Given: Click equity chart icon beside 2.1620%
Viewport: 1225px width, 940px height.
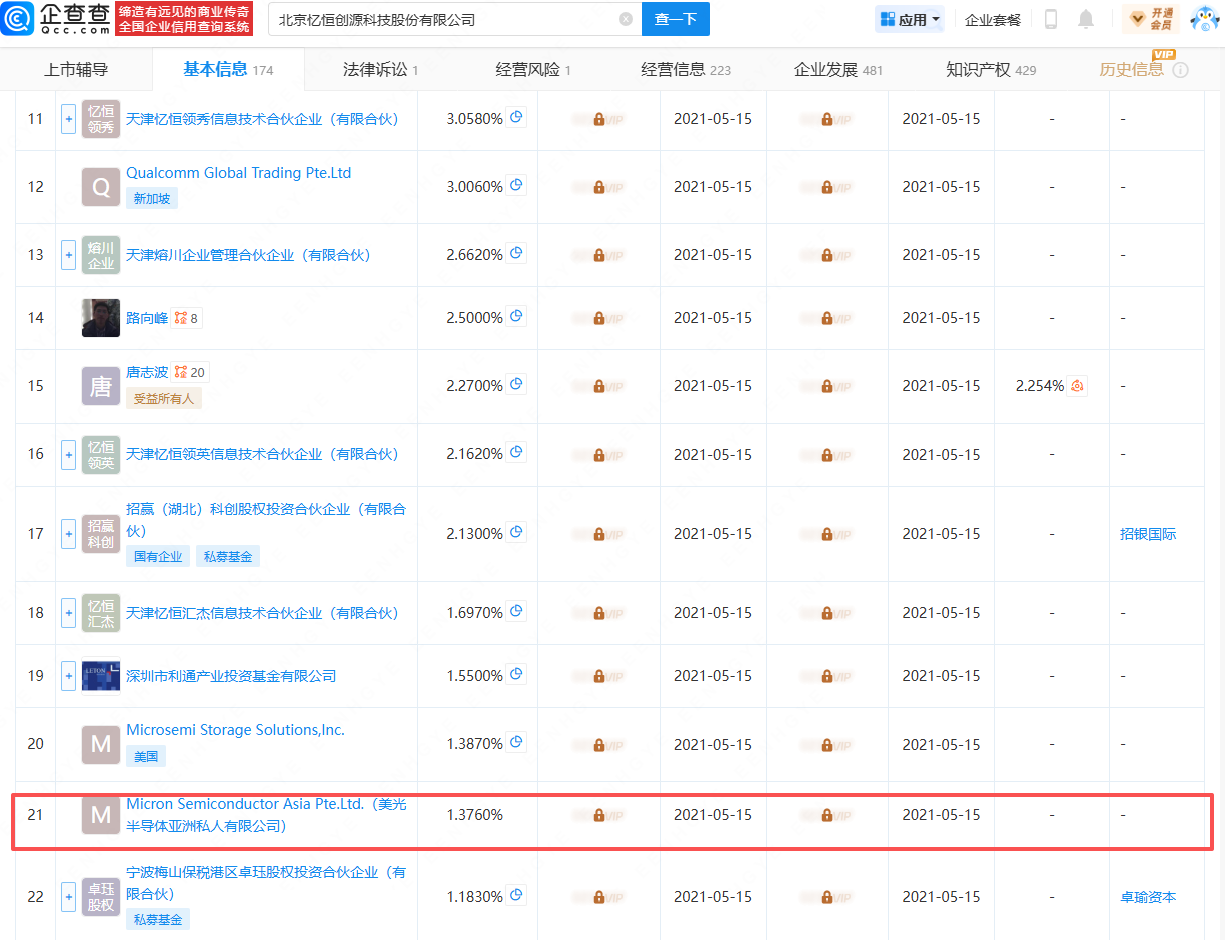Looking at the screenshot, I should tap(517, 452).
